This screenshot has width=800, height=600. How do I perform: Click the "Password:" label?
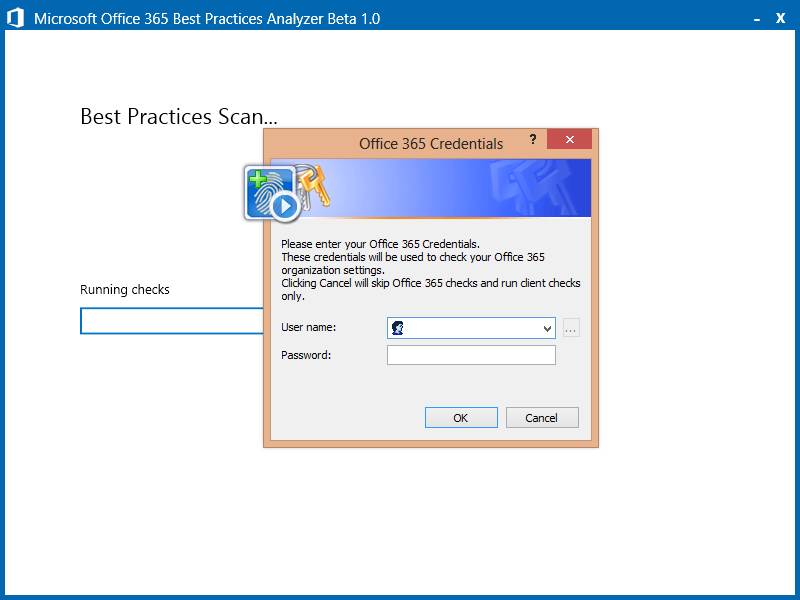[x=306, y=355]
